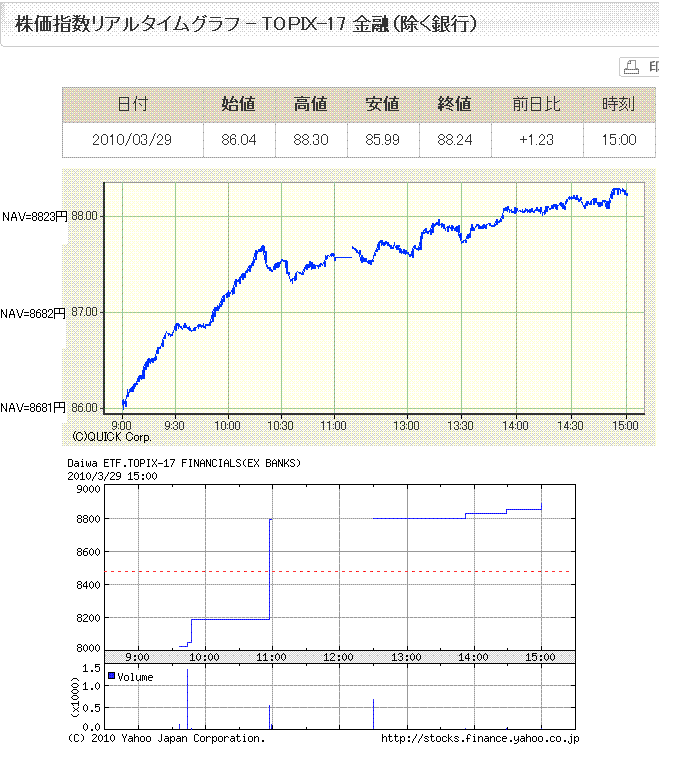673x757 pixels.
Task: Click the +1.23 change value
Action: tap(535, 139)
